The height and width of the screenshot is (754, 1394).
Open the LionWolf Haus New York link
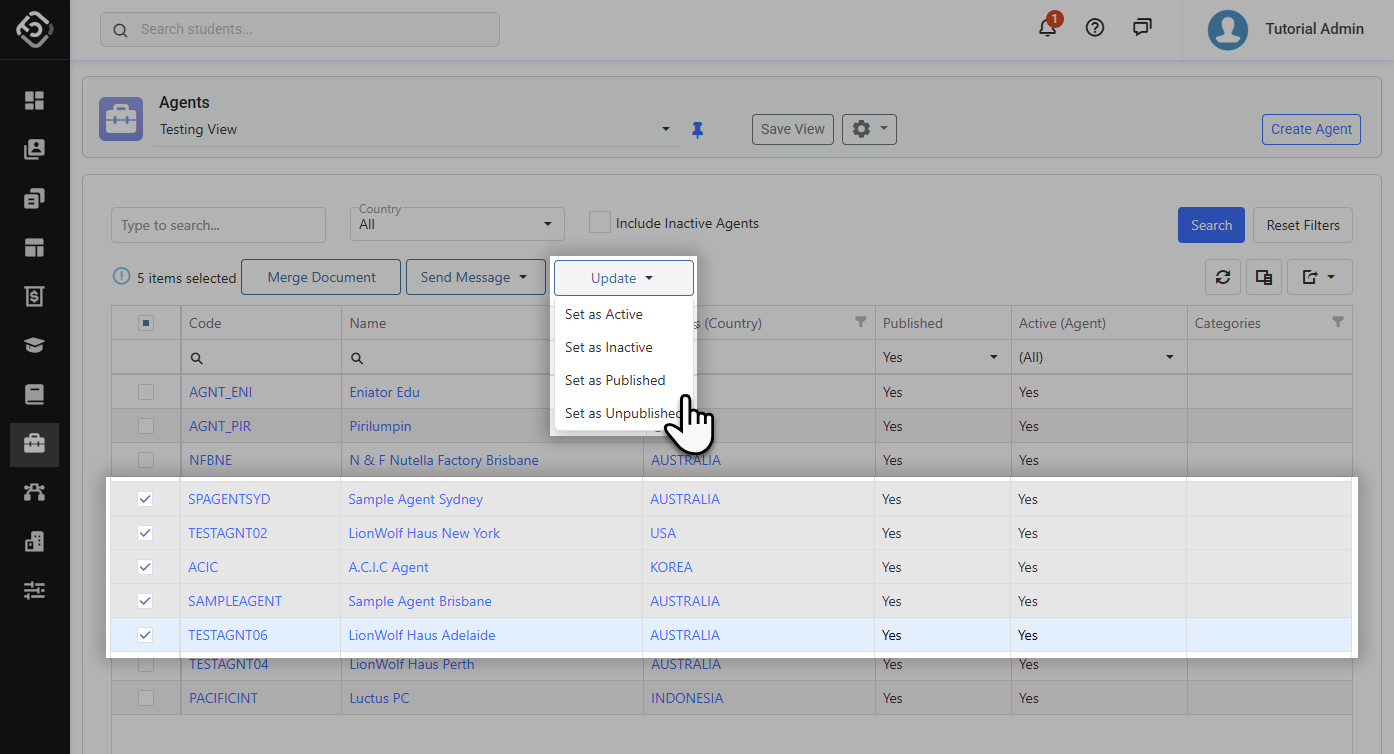[x=424, y=533]
